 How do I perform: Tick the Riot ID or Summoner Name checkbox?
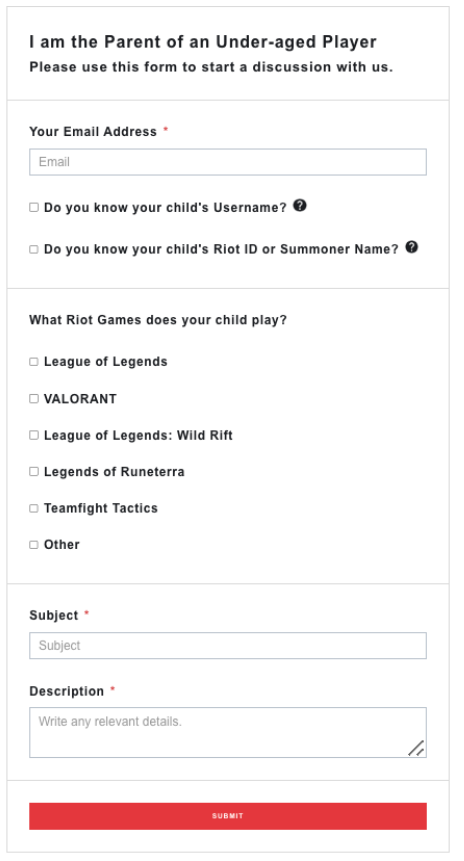tap(34, 249)
